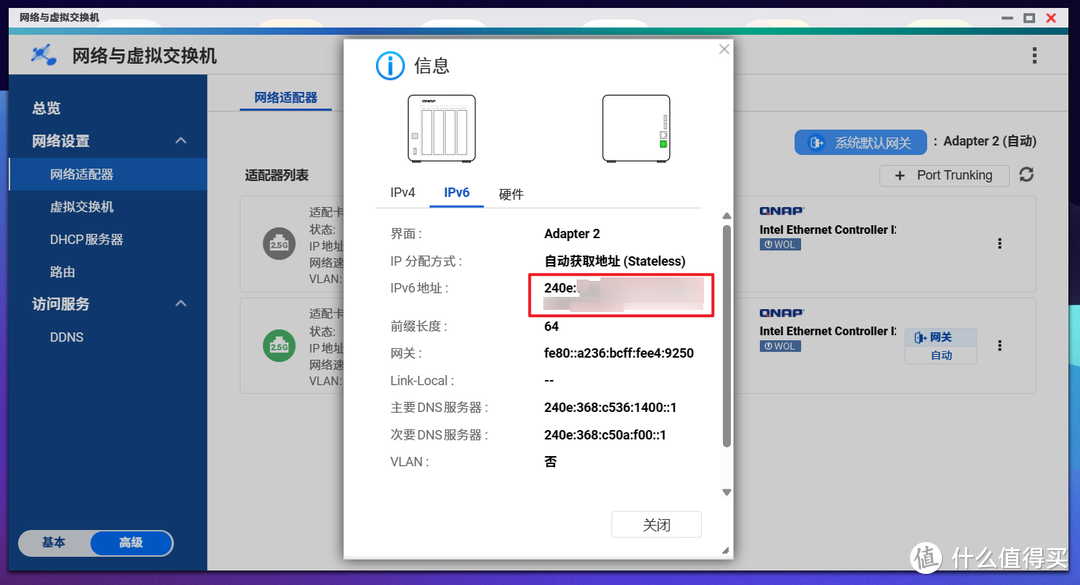Viewport: 1080px width, 585px height.
Task: Click the rear-view NAS image in the dialog
Action: click(x=636, y=129)
